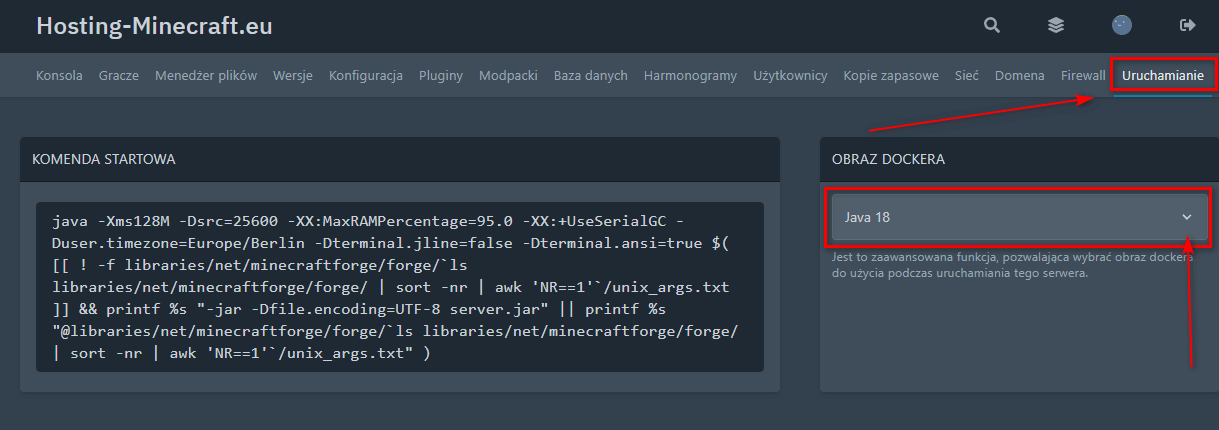The width and height of the screenshot is (1219, 430).
Task: Open the Kopie zapasowe tab
Action: coord(891,75)
